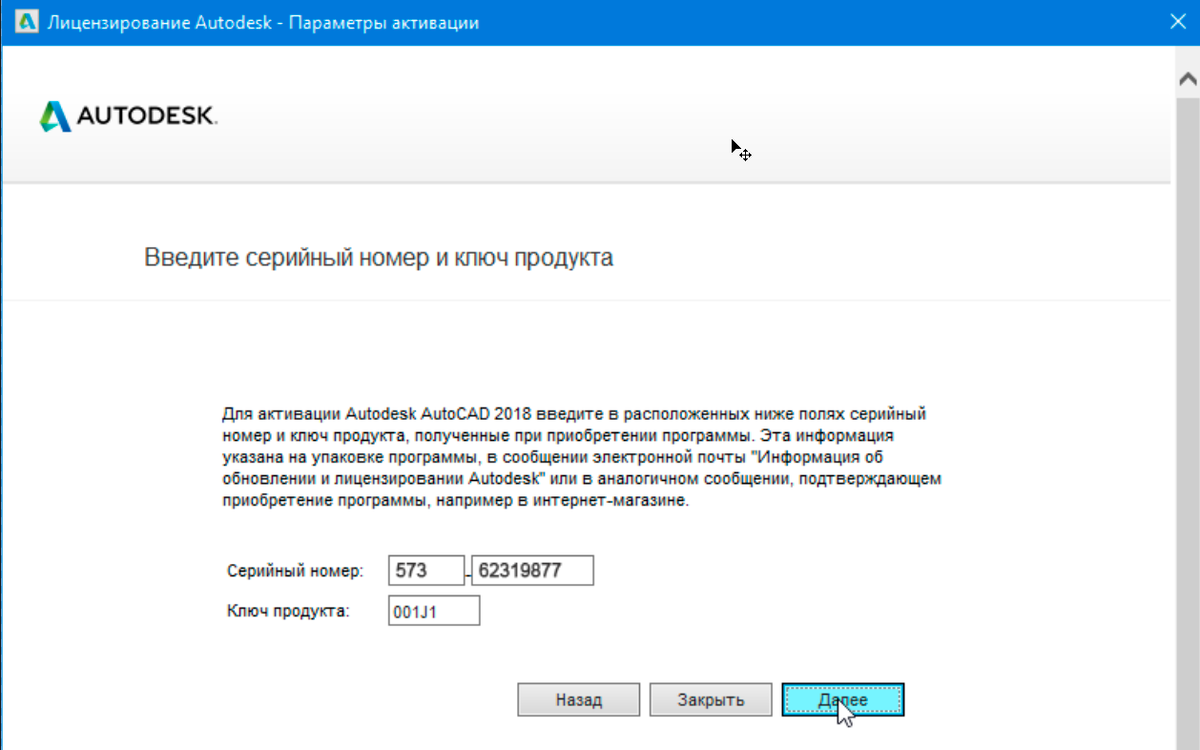
Task: Click the Ключ продукта label
Action: 288,611
